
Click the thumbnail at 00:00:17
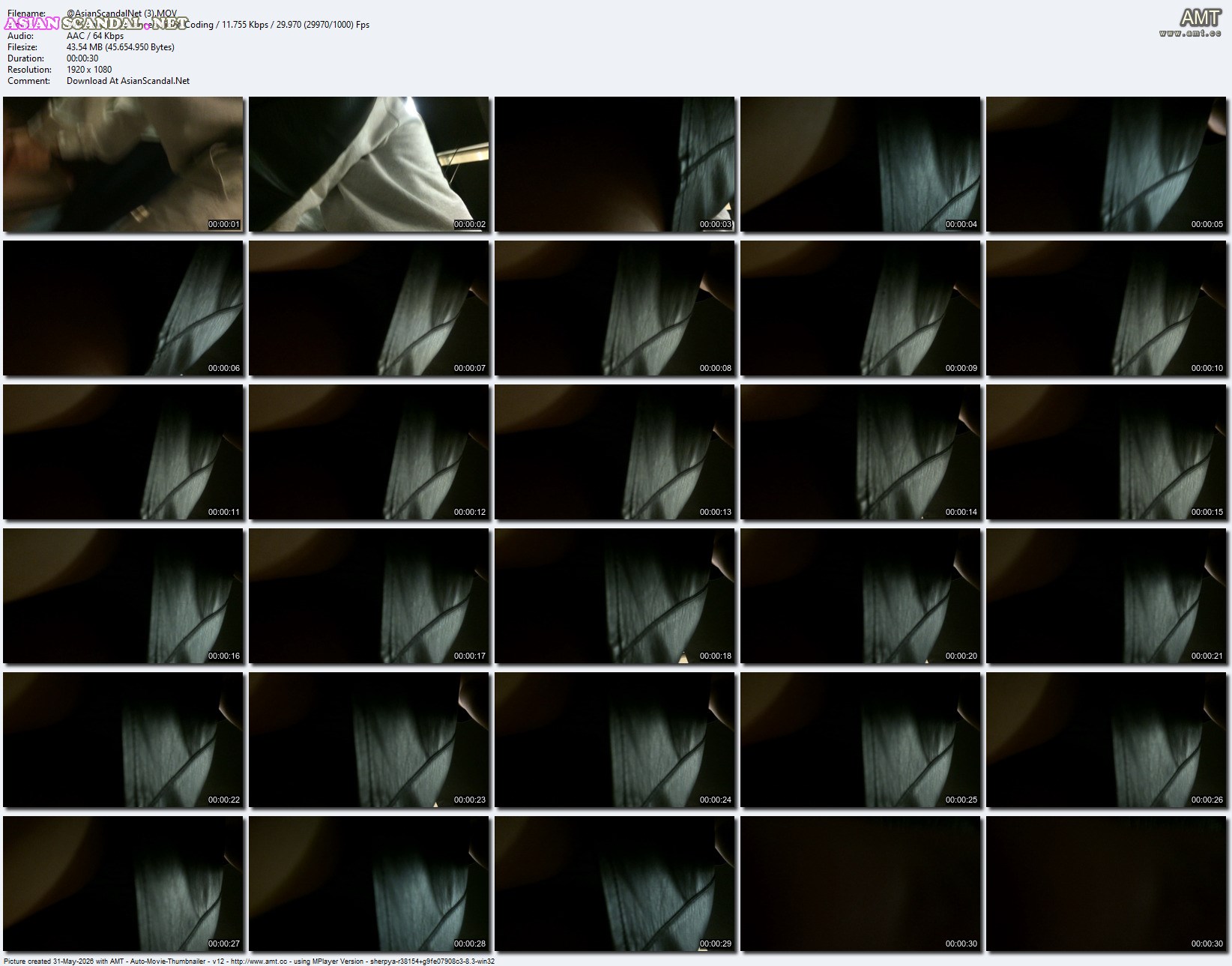coord(369,596)
